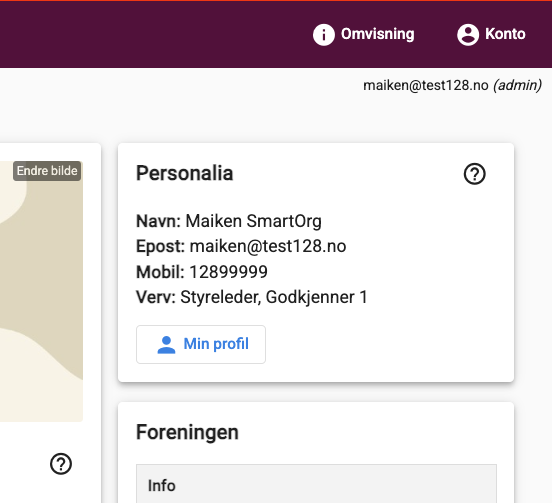Click the Foreningen heading

(187, 433)
